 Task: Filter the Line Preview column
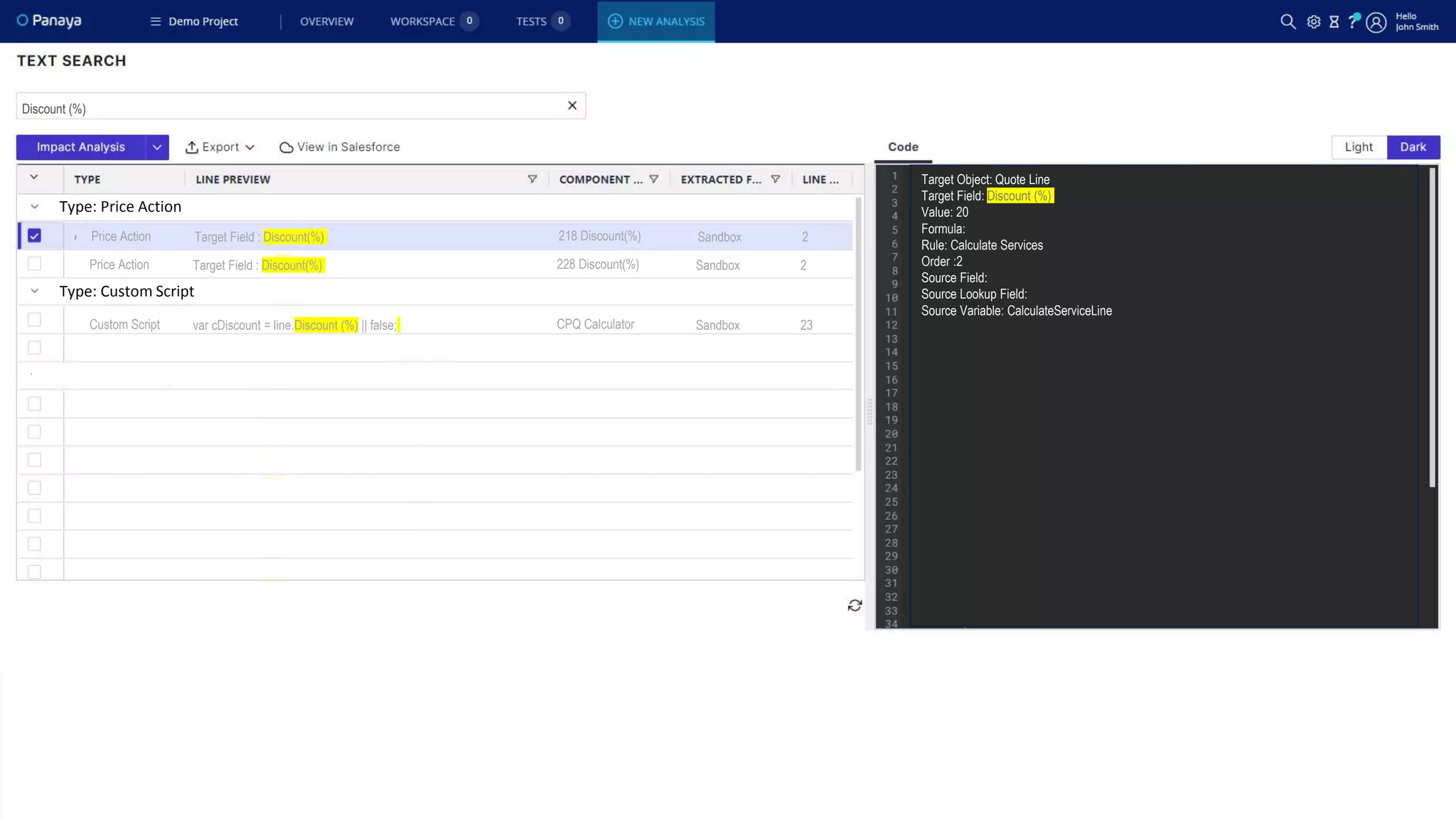tap(532, 179)
